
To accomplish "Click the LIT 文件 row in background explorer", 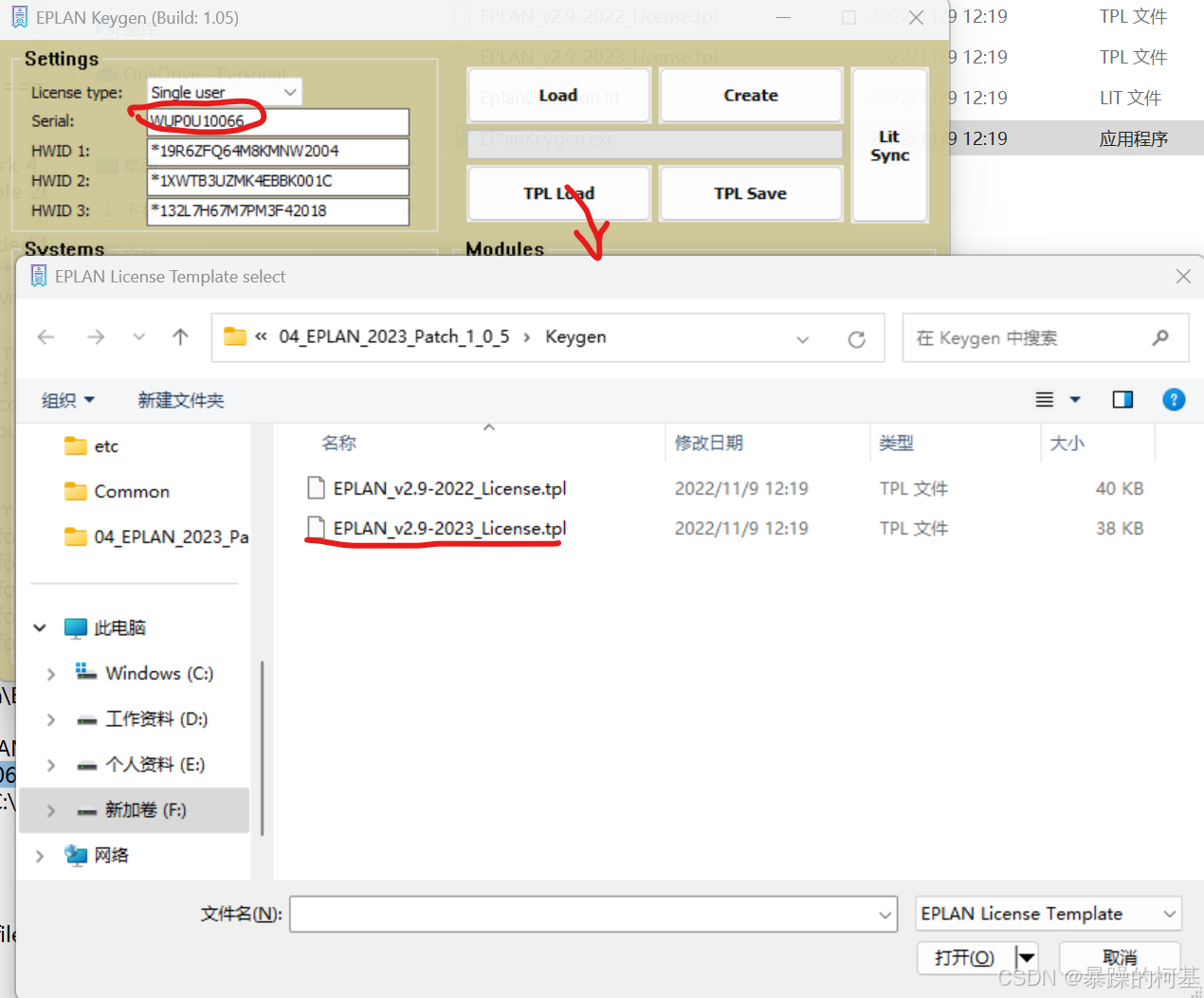I will 1076,98.
